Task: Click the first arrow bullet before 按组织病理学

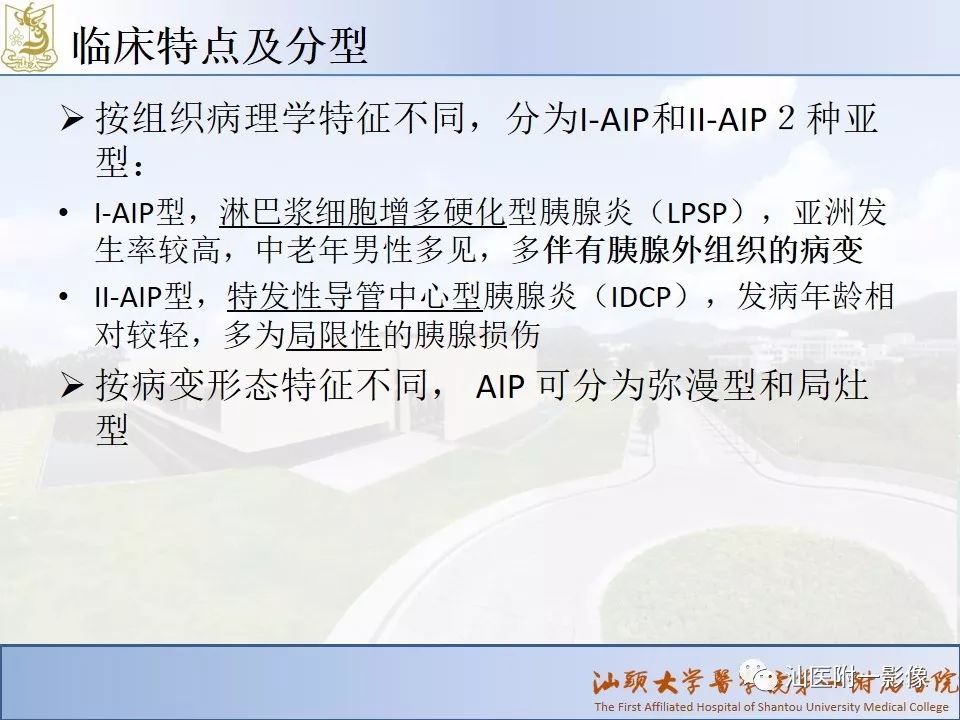Action: pyautogui.click(x=72, y=118)
